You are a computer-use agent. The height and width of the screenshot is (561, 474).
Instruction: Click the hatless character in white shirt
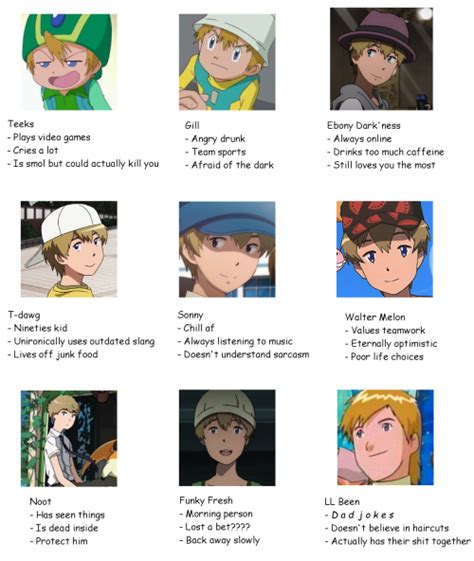[x=69, y=438]
